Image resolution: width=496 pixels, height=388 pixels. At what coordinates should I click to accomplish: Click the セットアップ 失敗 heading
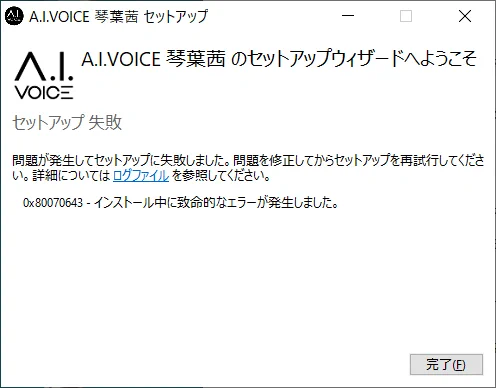coord(67,122)
